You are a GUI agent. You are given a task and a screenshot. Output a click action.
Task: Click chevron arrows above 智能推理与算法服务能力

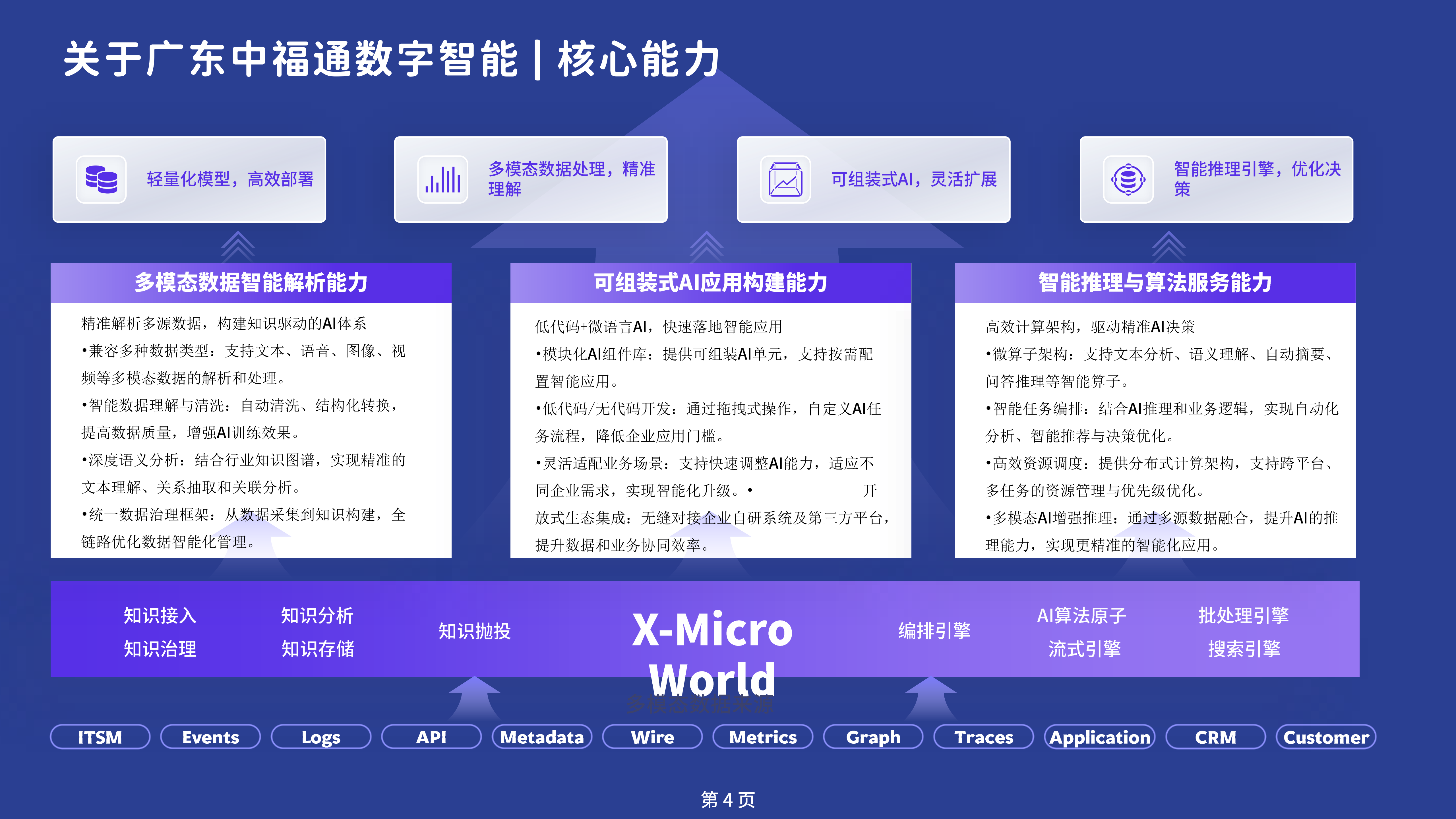pyautogui.click(x=1168, y=247)
